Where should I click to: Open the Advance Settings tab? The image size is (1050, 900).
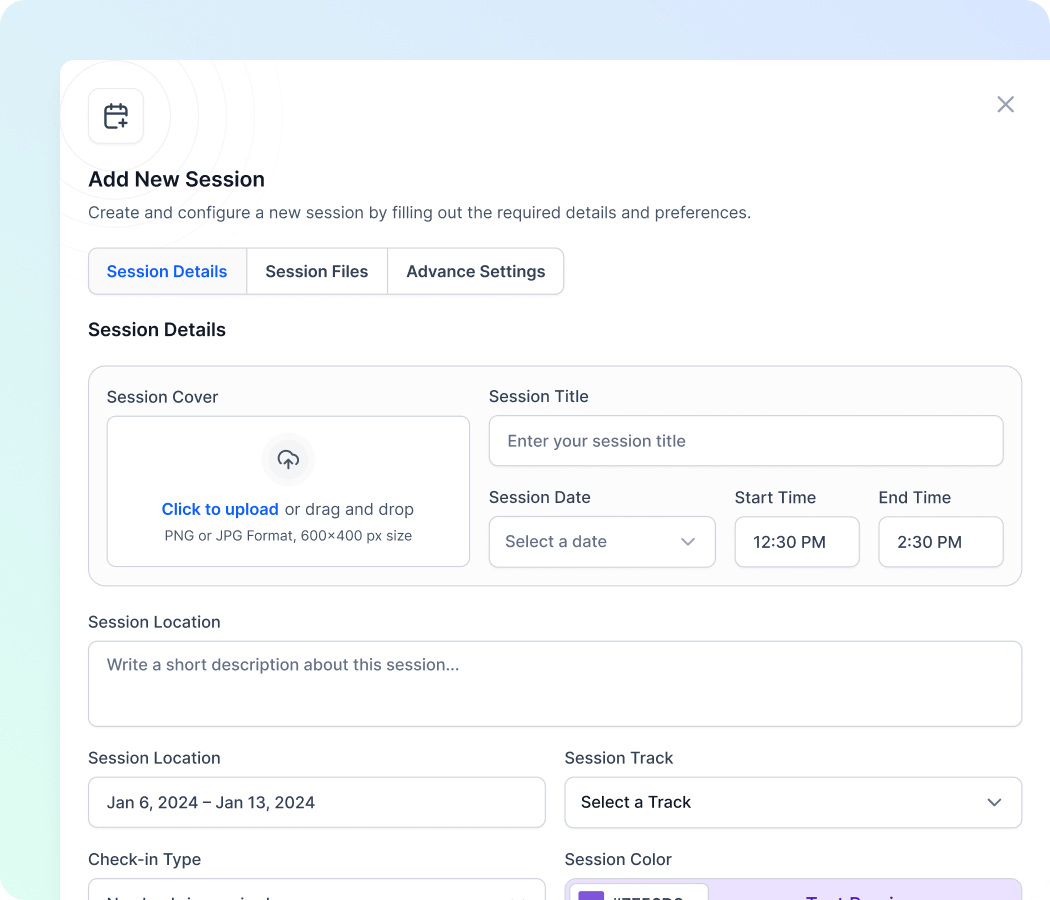[475, 271]
